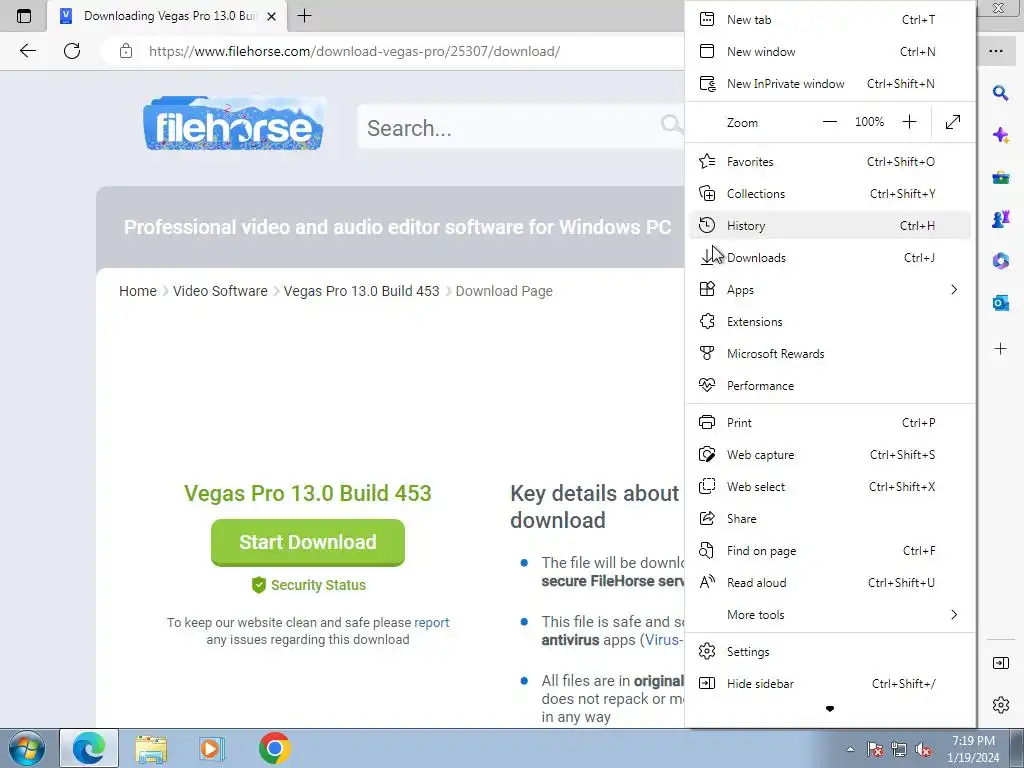
Task: Open sidebar Search icon
Action: (1000, 93)
